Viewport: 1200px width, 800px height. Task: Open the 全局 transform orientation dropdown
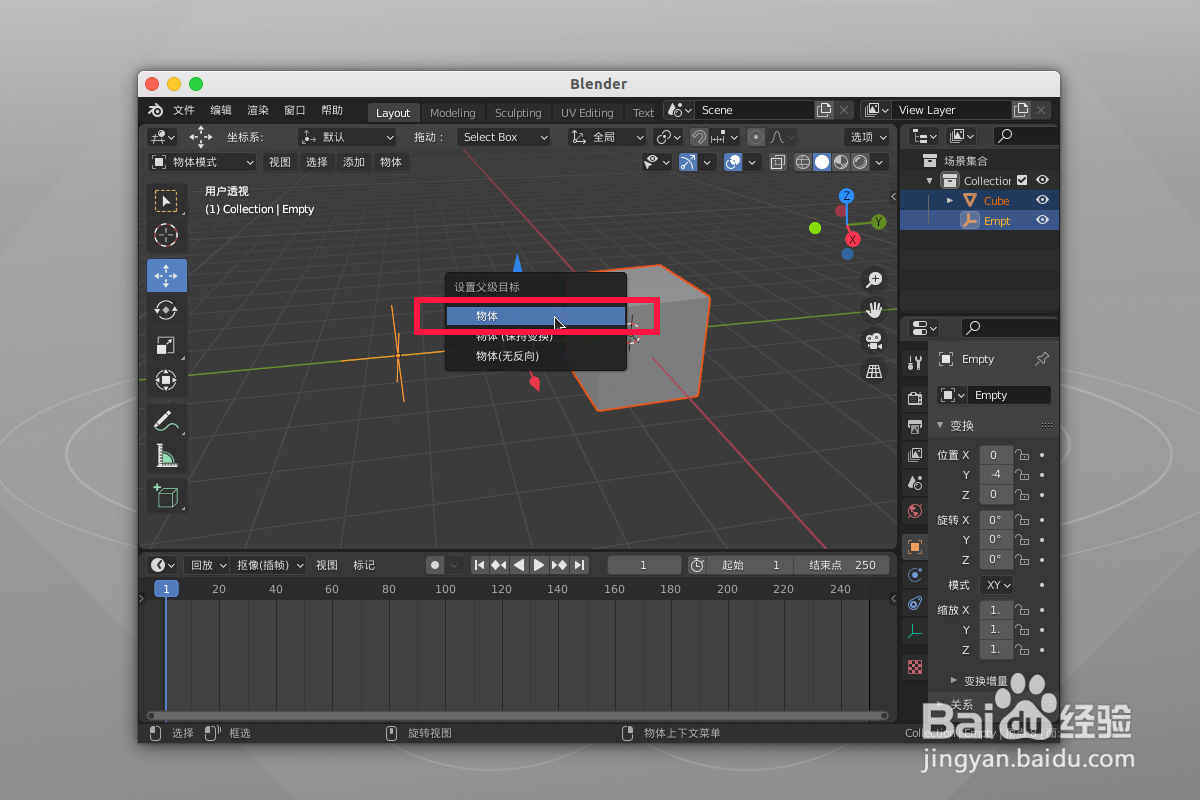point(607,137)
